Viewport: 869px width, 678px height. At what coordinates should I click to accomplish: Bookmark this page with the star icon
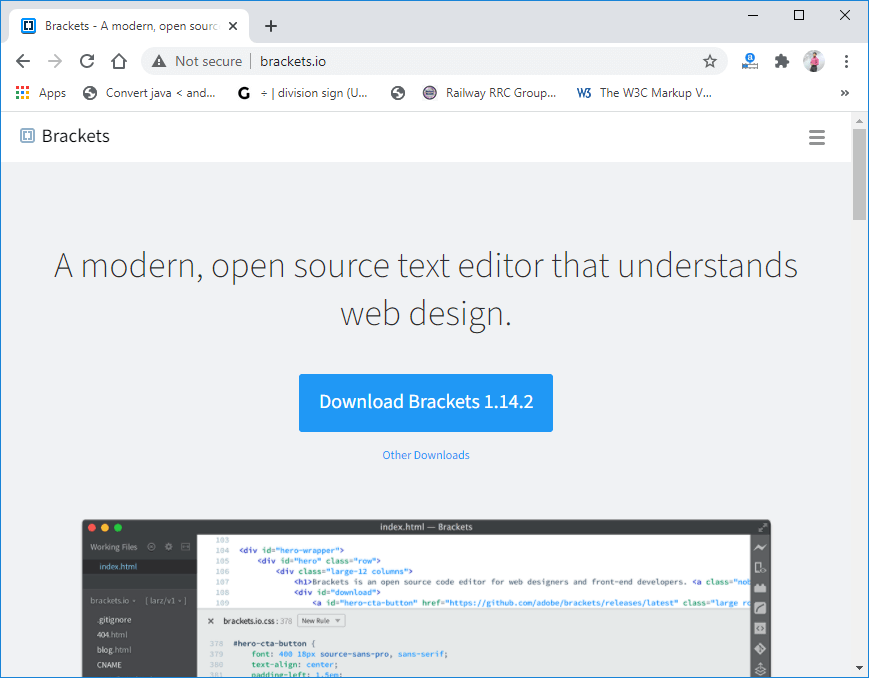click(x=710, y=61)
